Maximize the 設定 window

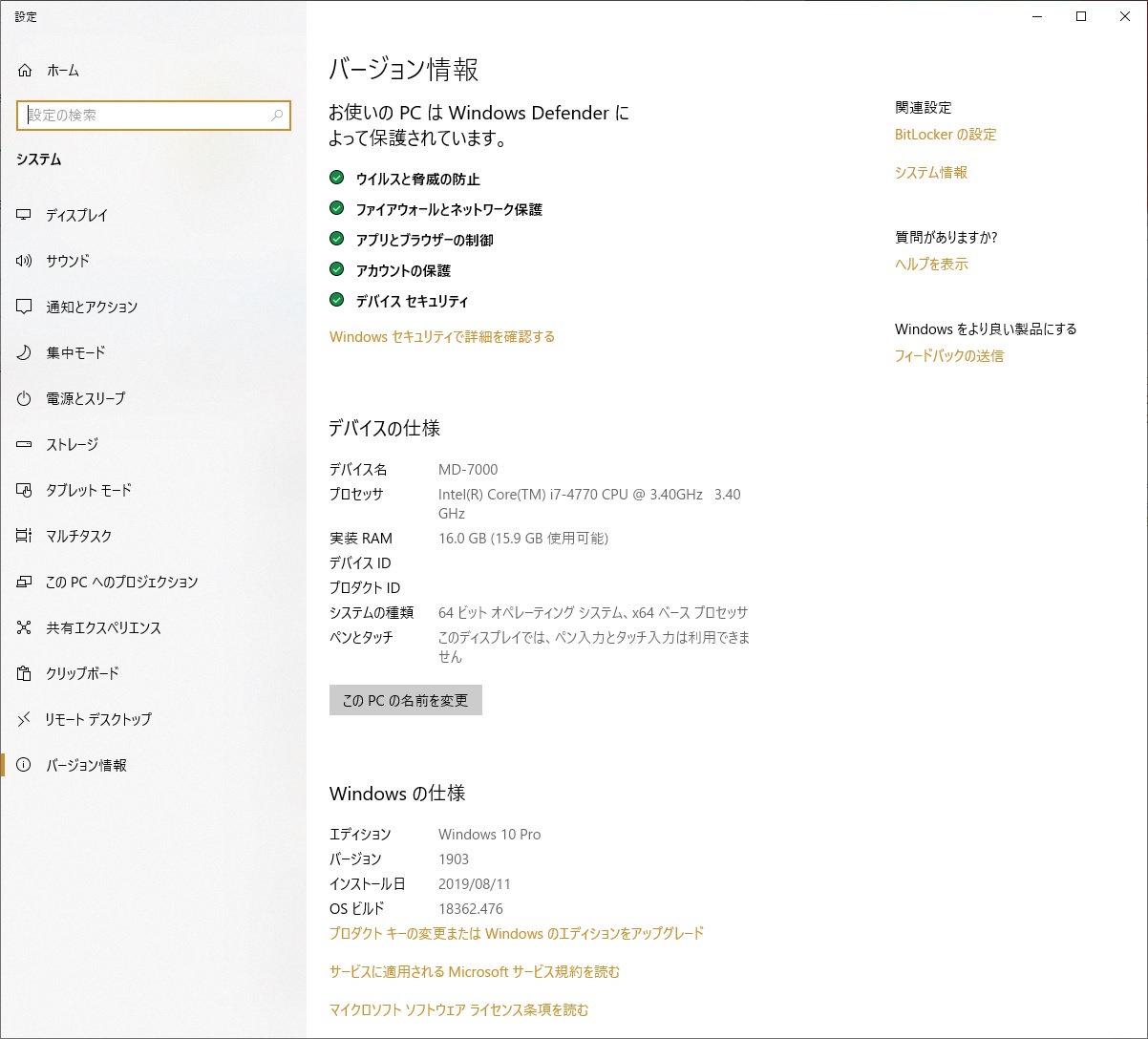point(1081,16)
